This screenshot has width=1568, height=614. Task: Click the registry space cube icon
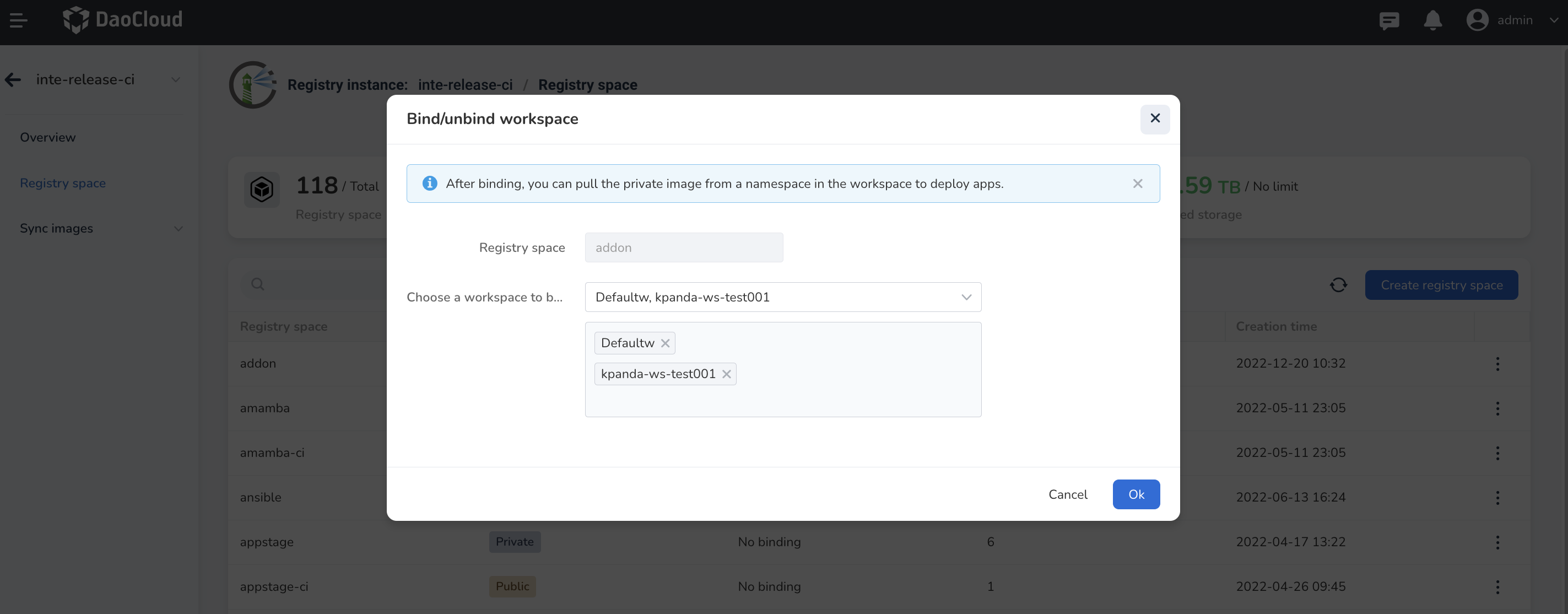(262, 190)
